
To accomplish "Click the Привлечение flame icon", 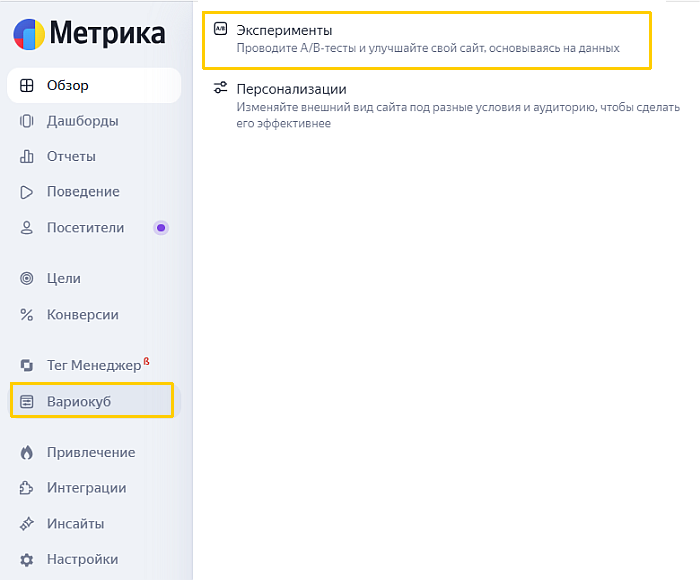I will [27, 452].
